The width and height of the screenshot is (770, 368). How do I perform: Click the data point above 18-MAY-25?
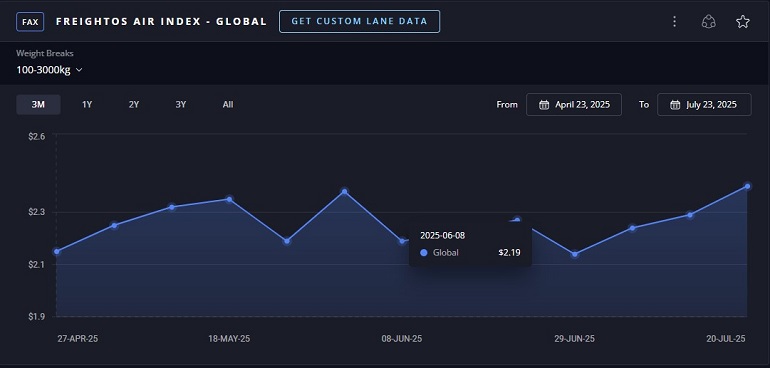coord(229,199)
